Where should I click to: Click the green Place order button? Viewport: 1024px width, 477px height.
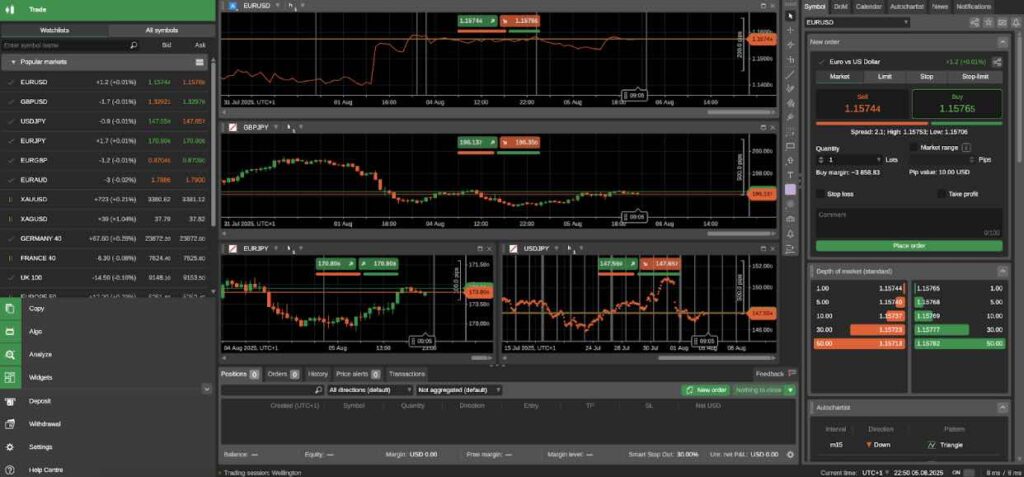[908, 246]
